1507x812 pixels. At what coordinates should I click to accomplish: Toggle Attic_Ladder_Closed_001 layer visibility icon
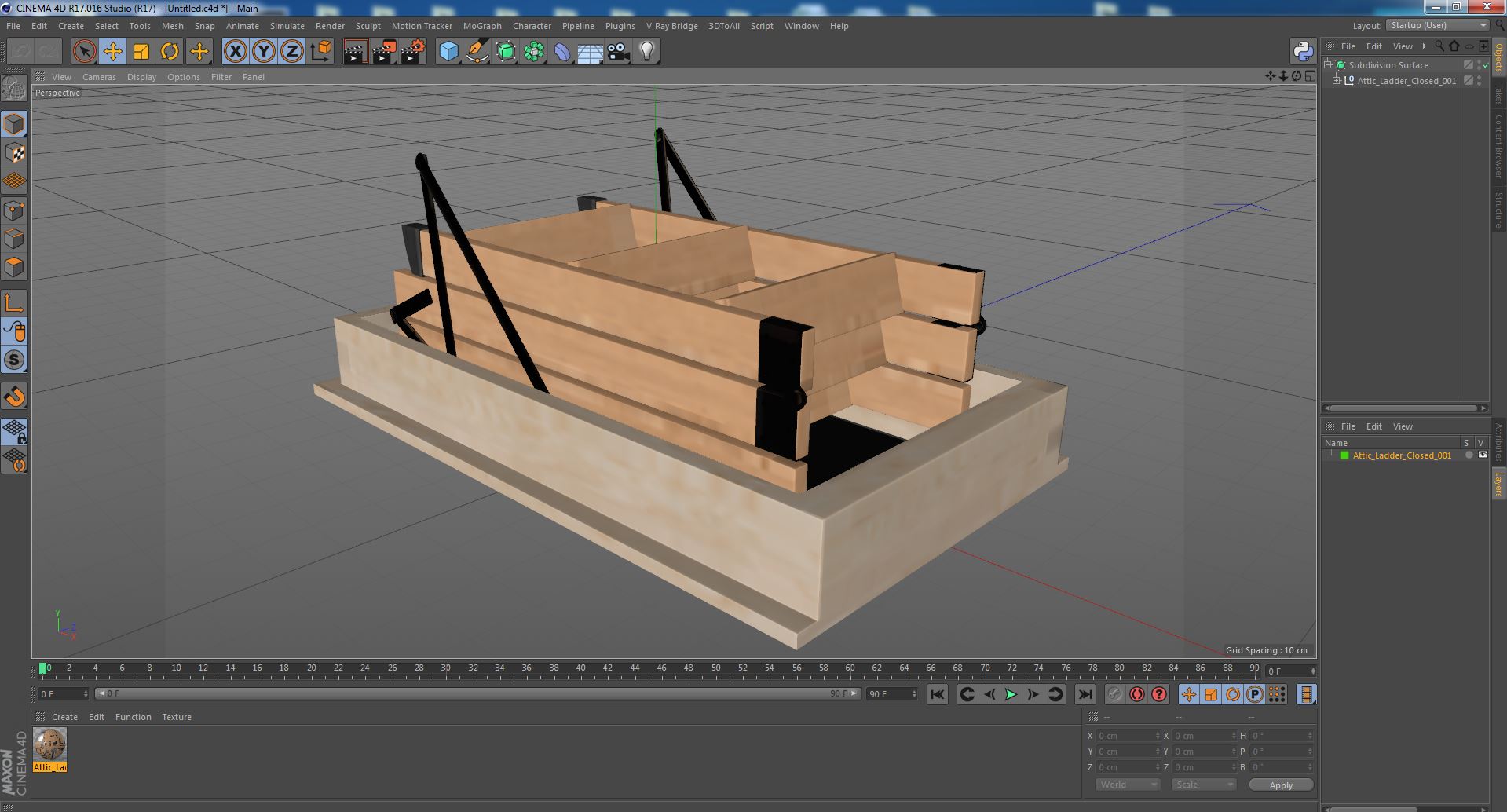(x=1483, y=455)
